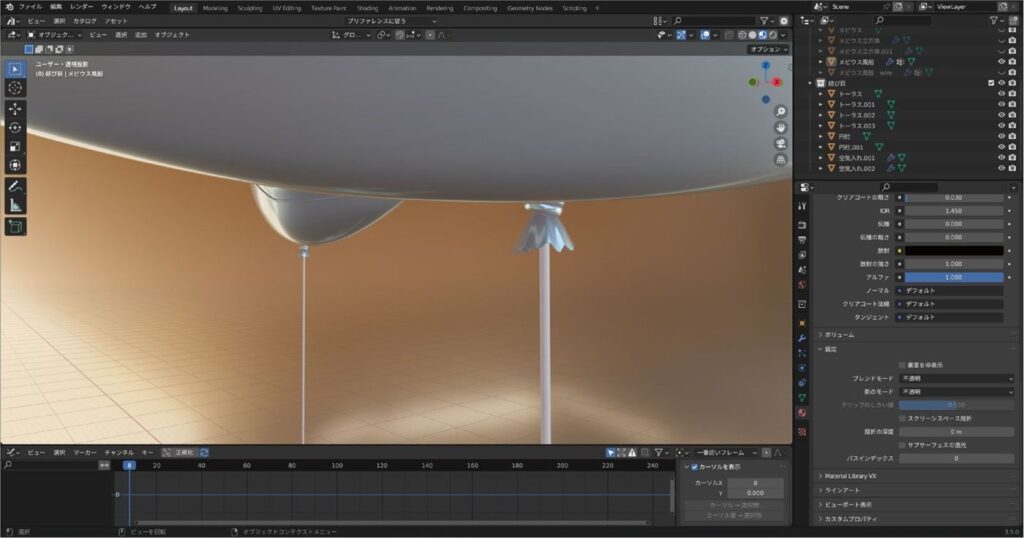Image resolution: width=1024 pixels, height=538 pixels.
Task: Toggle camera view with camera gizmo
Action: (780, 144)
